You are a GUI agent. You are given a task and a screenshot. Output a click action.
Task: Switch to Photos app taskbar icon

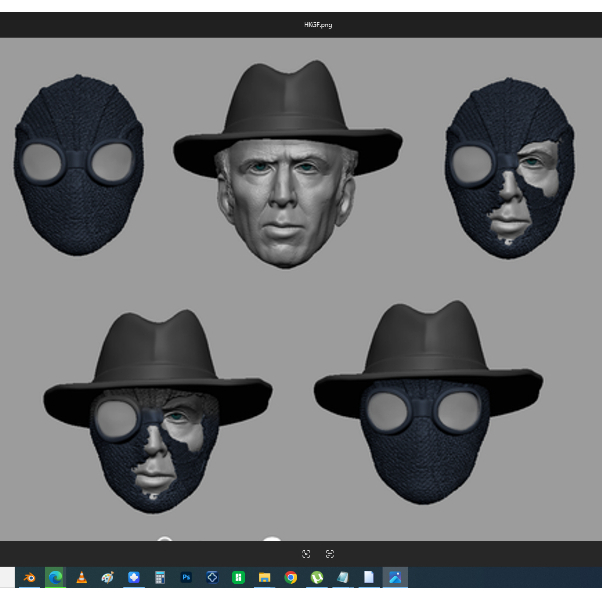[395, 577]
